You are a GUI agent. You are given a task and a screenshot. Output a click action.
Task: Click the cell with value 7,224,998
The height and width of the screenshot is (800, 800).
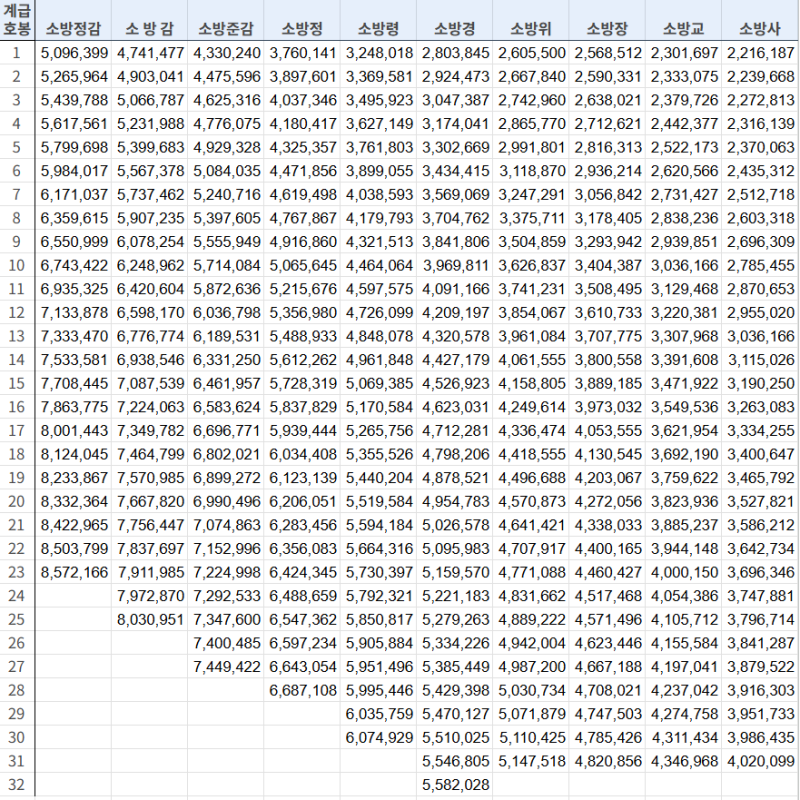tap(226, 572)
